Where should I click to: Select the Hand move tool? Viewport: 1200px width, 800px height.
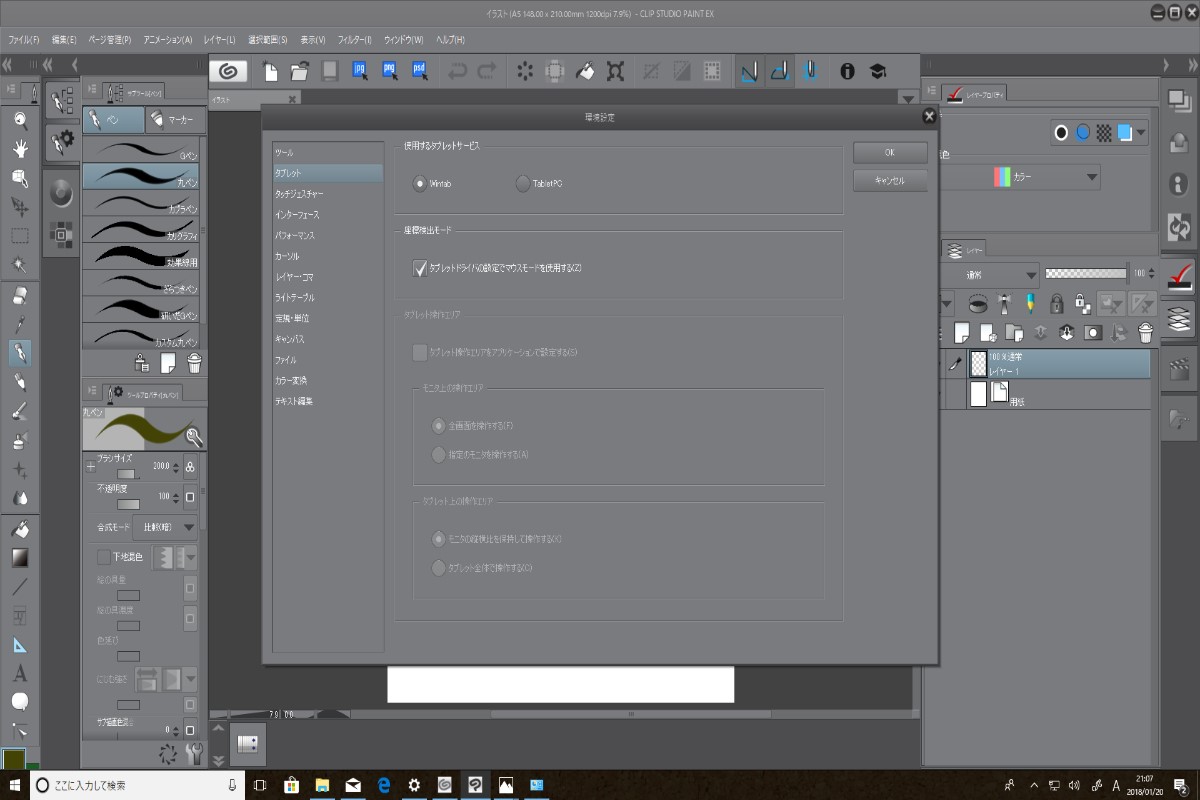[19, 149]
